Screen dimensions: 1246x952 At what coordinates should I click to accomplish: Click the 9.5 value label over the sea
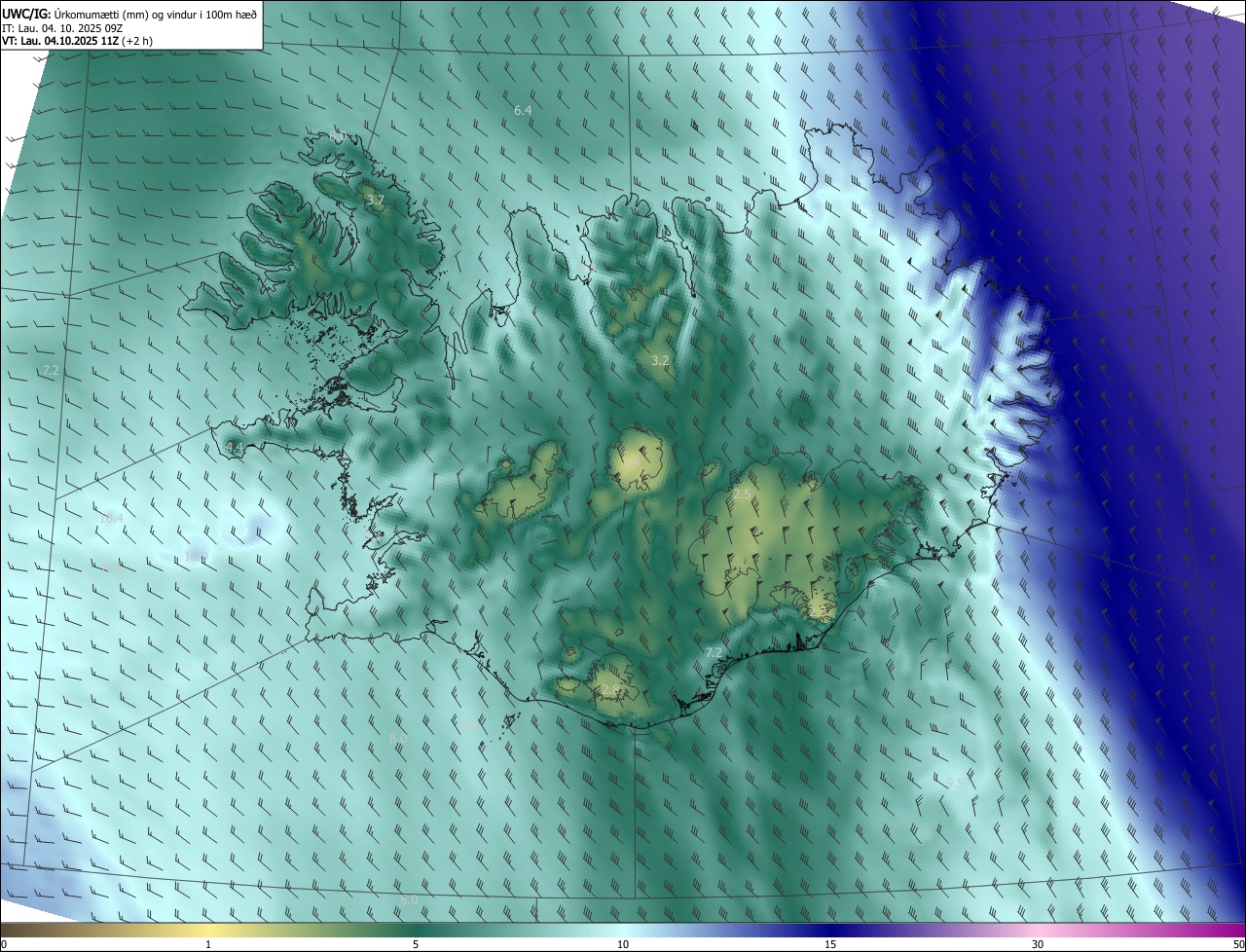click(x=955, y=784)
